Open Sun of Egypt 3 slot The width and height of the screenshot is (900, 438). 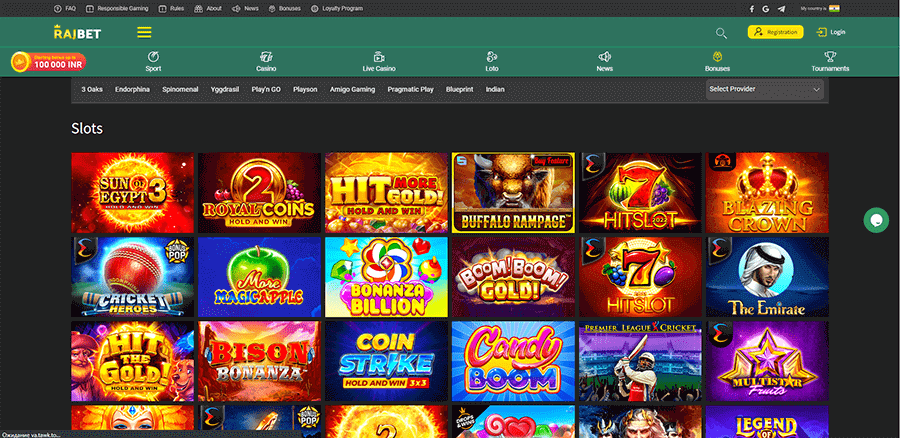pyautogui.click(x=133, y=192)
